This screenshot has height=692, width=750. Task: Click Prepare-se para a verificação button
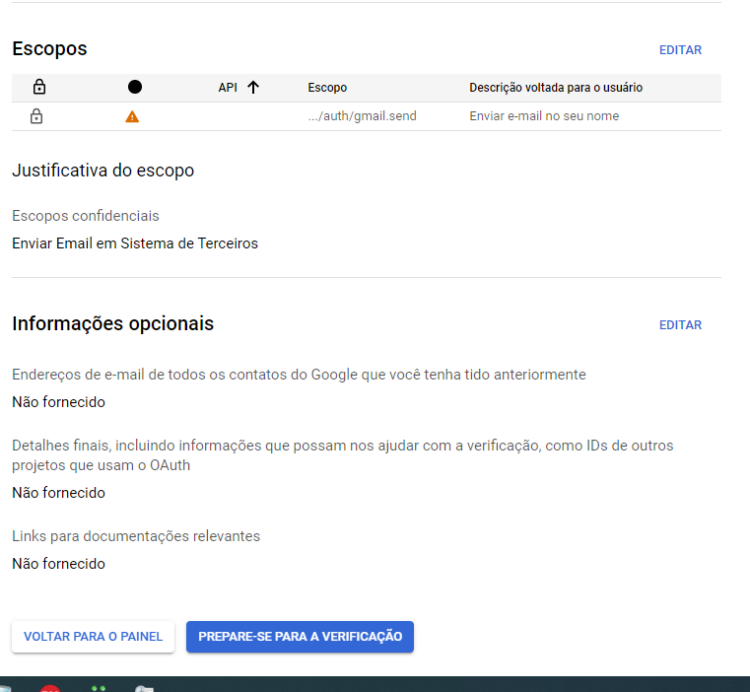click(300, 637)
